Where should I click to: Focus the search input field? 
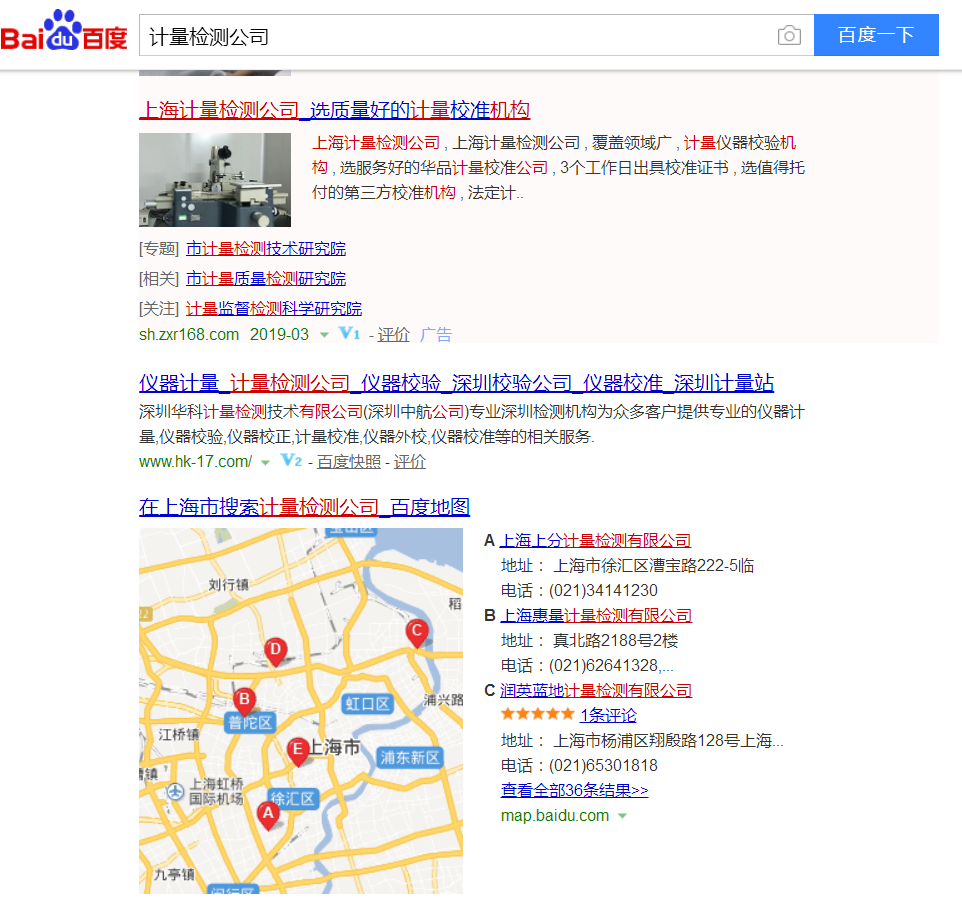pyautogui.click(x=457, y=36)
